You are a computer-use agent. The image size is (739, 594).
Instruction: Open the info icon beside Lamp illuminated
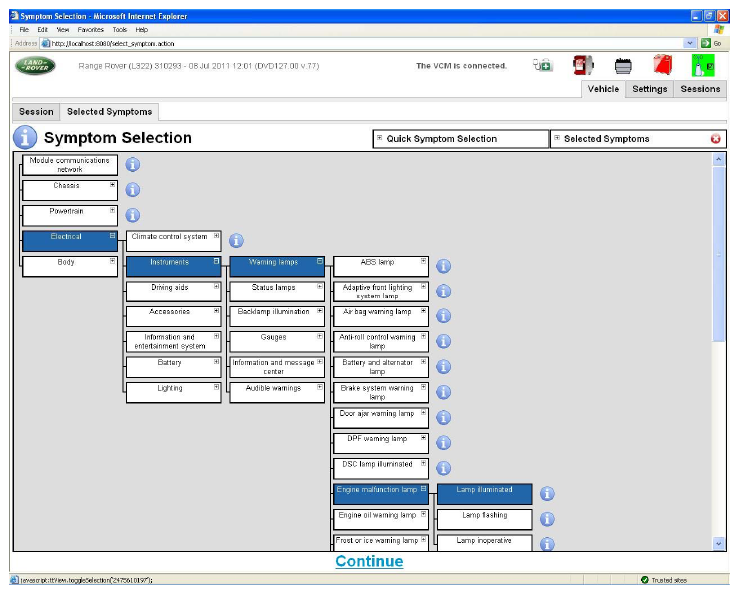(547, 494)
